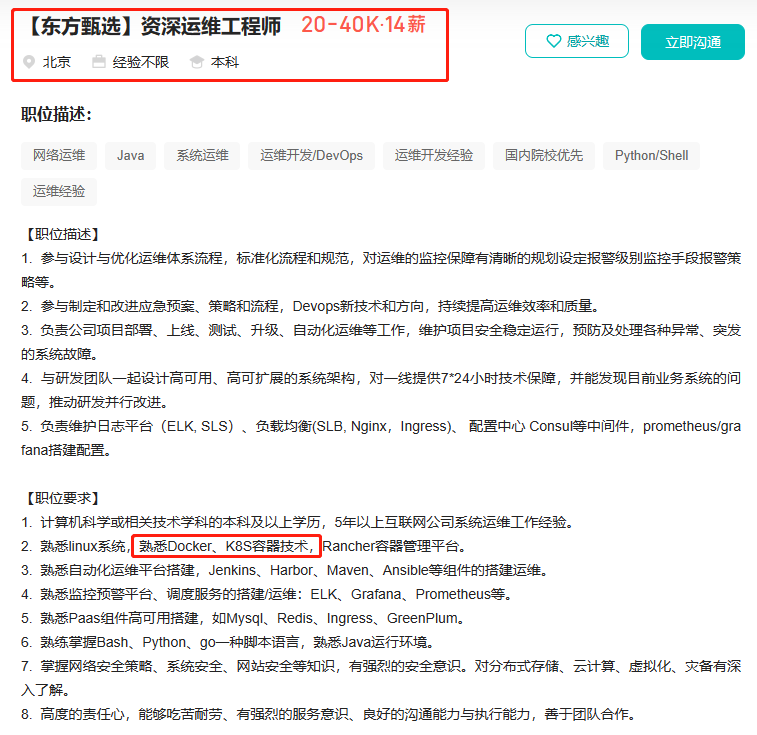Click the graduation cap icon beside 本科

pos(196,62)
